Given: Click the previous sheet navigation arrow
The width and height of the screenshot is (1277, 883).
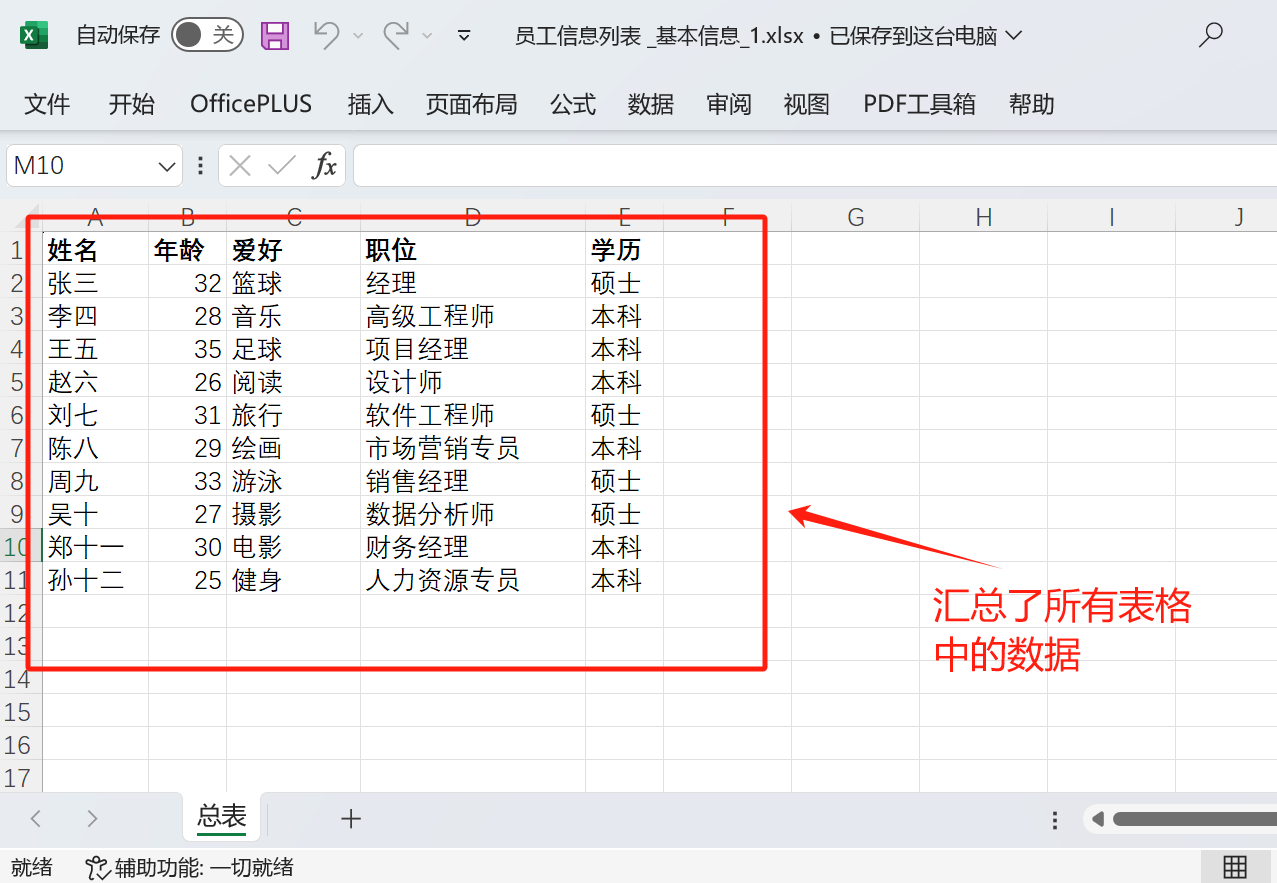Looking at the screenshot, I should pos(35,819).
